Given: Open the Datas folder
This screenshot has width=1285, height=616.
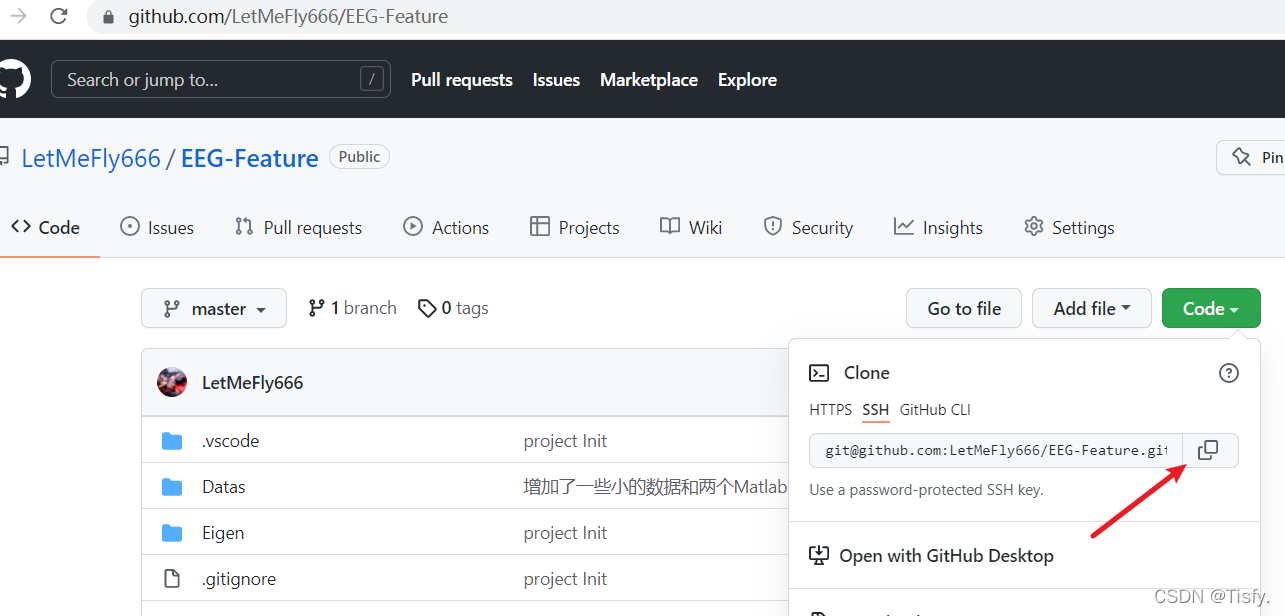Looking at the screenshot, I should [224, 487].
